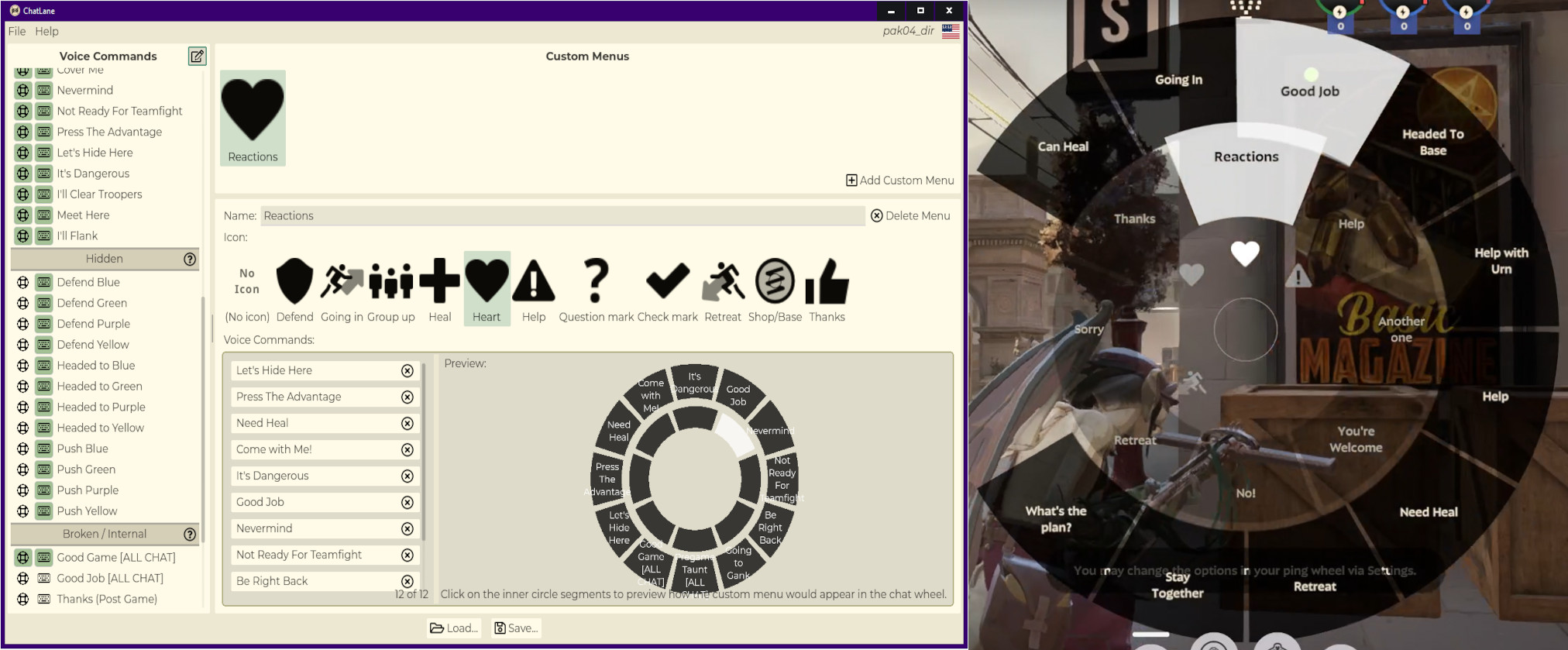The image size is (1568, 650).
Task: Remove Not Ready For Teamfight from Reactions menu
Action: pyautogui.click(x=407, y=555)
